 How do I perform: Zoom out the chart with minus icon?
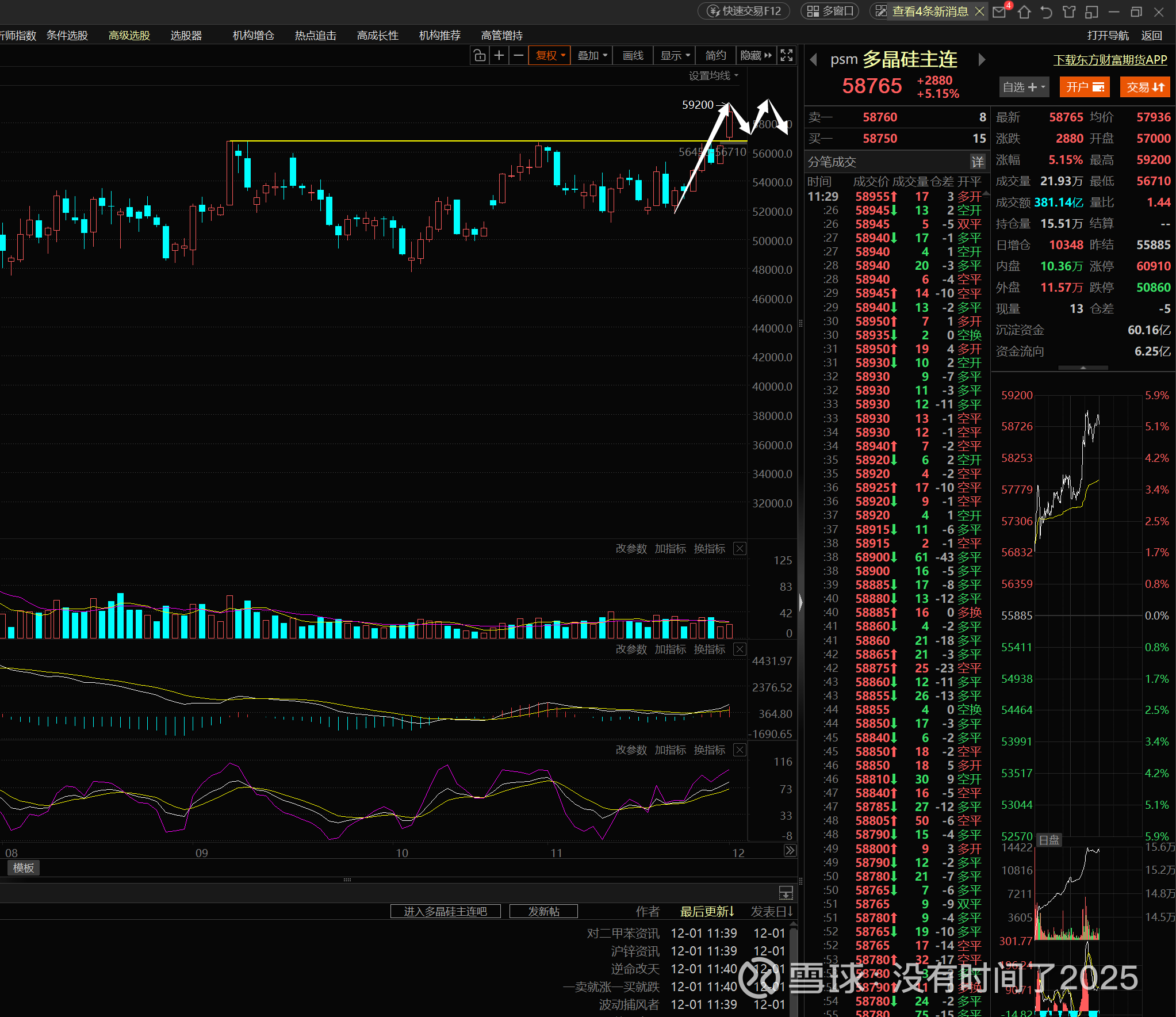click(x=519, y=56)
